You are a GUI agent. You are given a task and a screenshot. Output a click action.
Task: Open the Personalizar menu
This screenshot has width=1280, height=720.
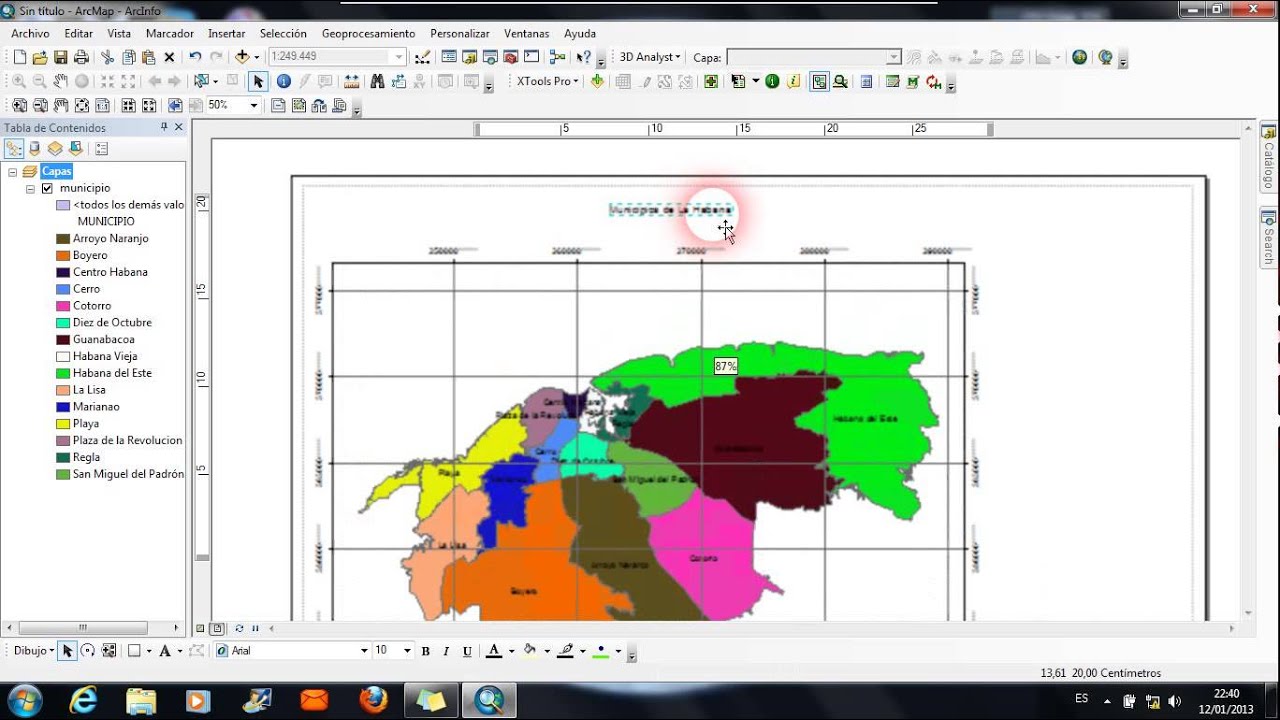click(x=460, y=33)
